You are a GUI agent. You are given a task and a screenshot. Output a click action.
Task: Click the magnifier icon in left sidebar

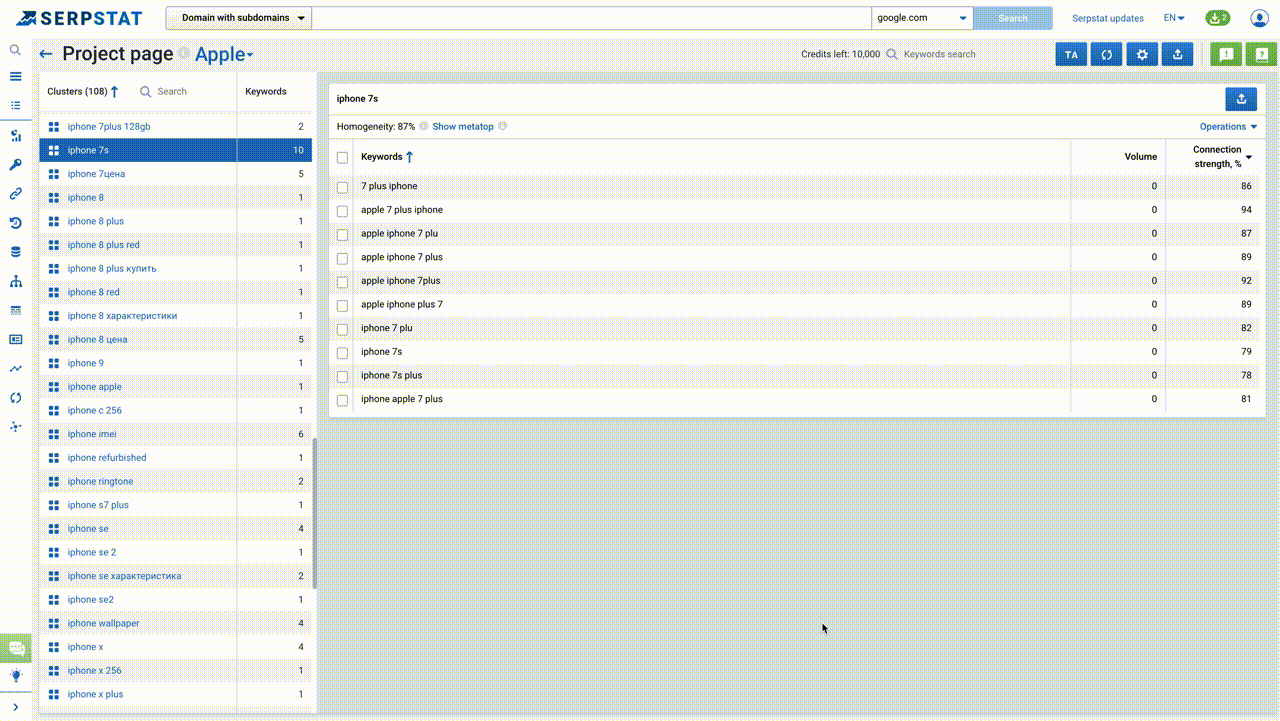[x=15, y=50]
